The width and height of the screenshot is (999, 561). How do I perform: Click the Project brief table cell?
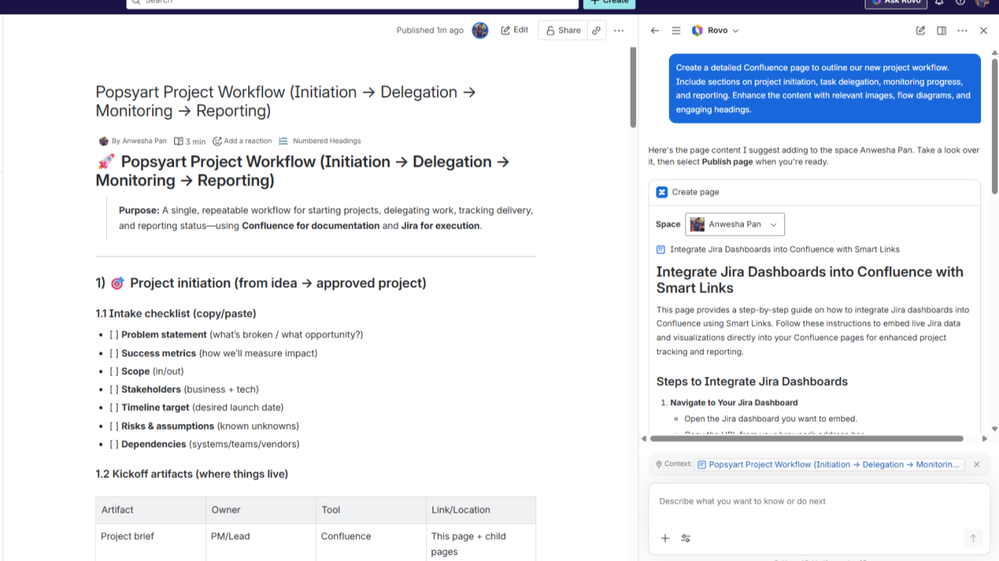tap(127, 536)
